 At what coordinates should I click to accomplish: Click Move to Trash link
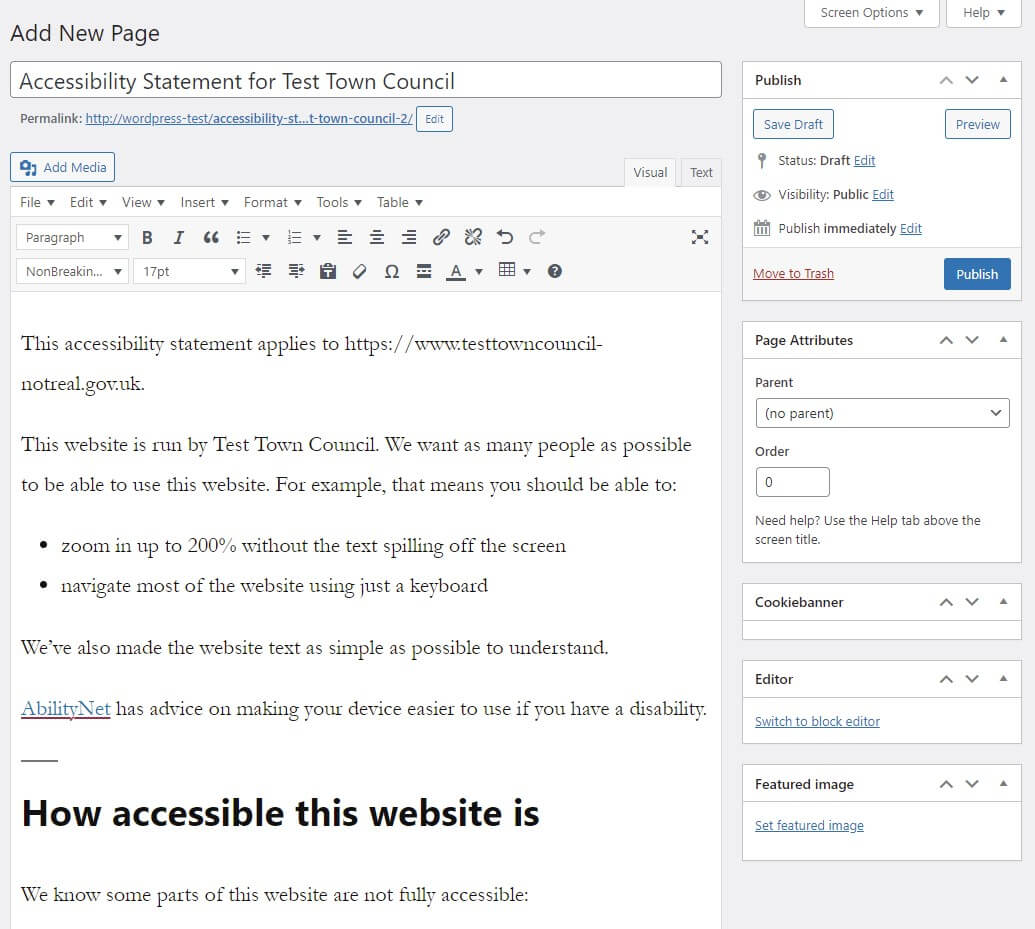click(x=793, y=273)
